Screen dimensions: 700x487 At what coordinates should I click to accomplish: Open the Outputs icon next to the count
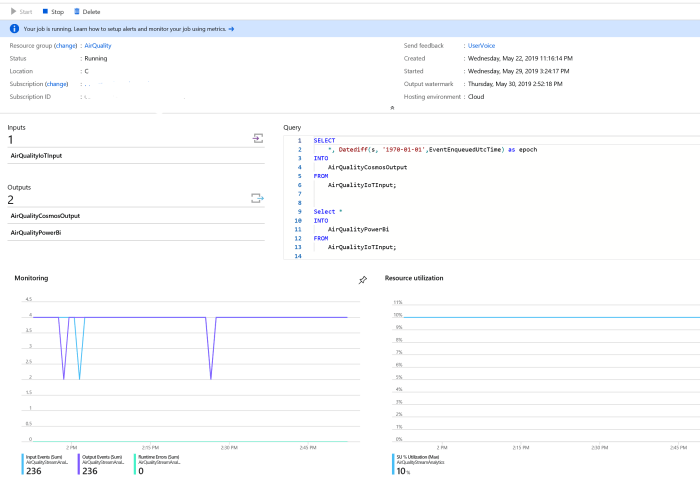pyautogui.click(x=257, y=199)
